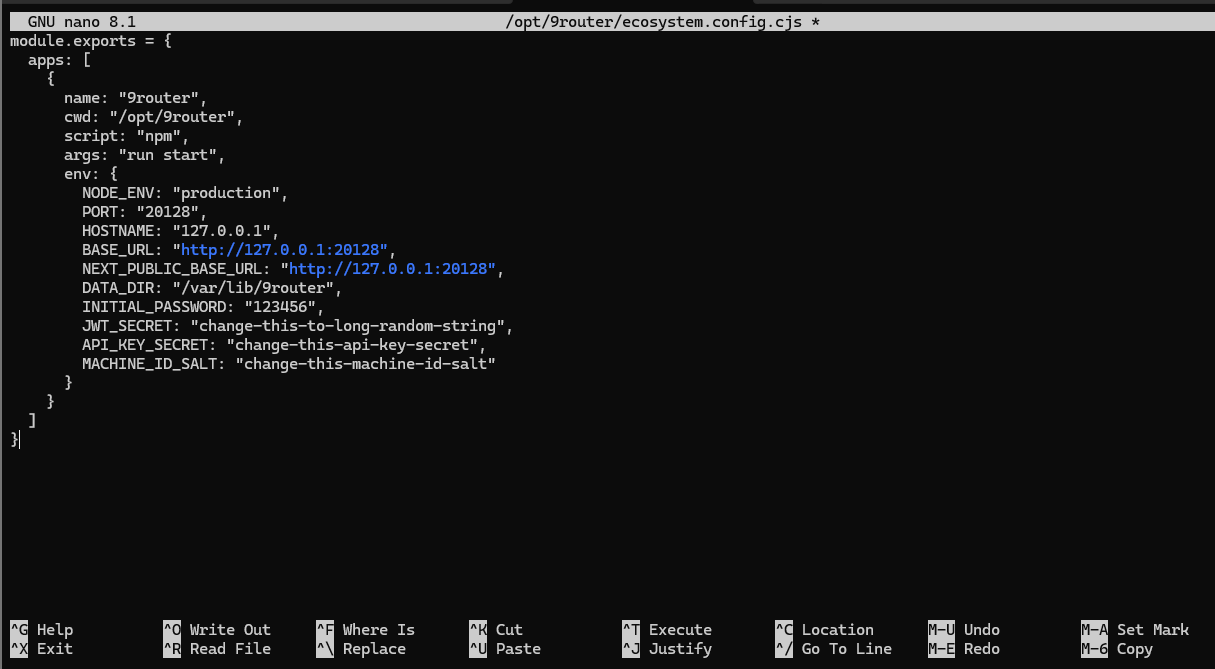The width and height of the screenshot is (1215, 669).
Task: Click the ^/ Go To Line shortcut
Action: click(833, 649)
